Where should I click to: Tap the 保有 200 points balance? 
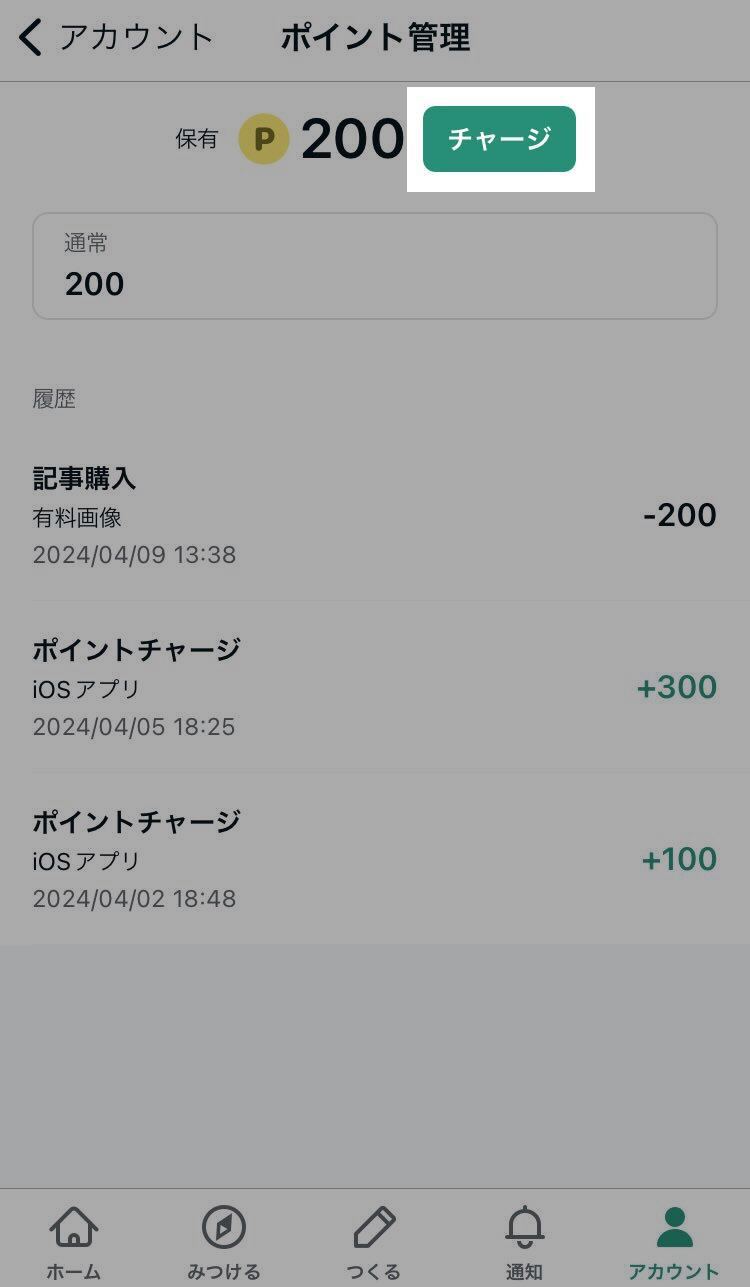pos(290,139)
